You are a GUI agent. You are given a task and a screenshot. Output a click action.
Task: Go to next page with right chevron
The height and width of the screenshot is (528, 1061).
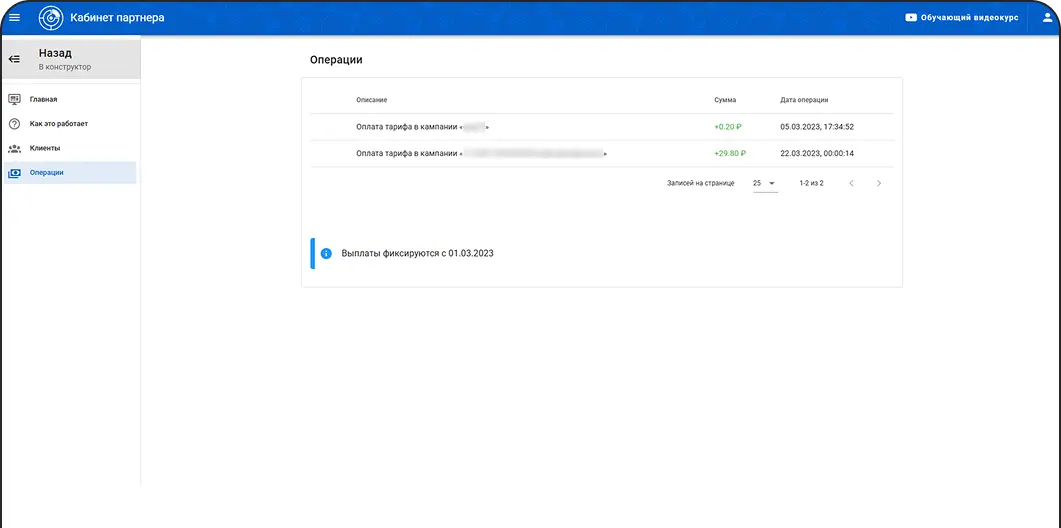879,184
